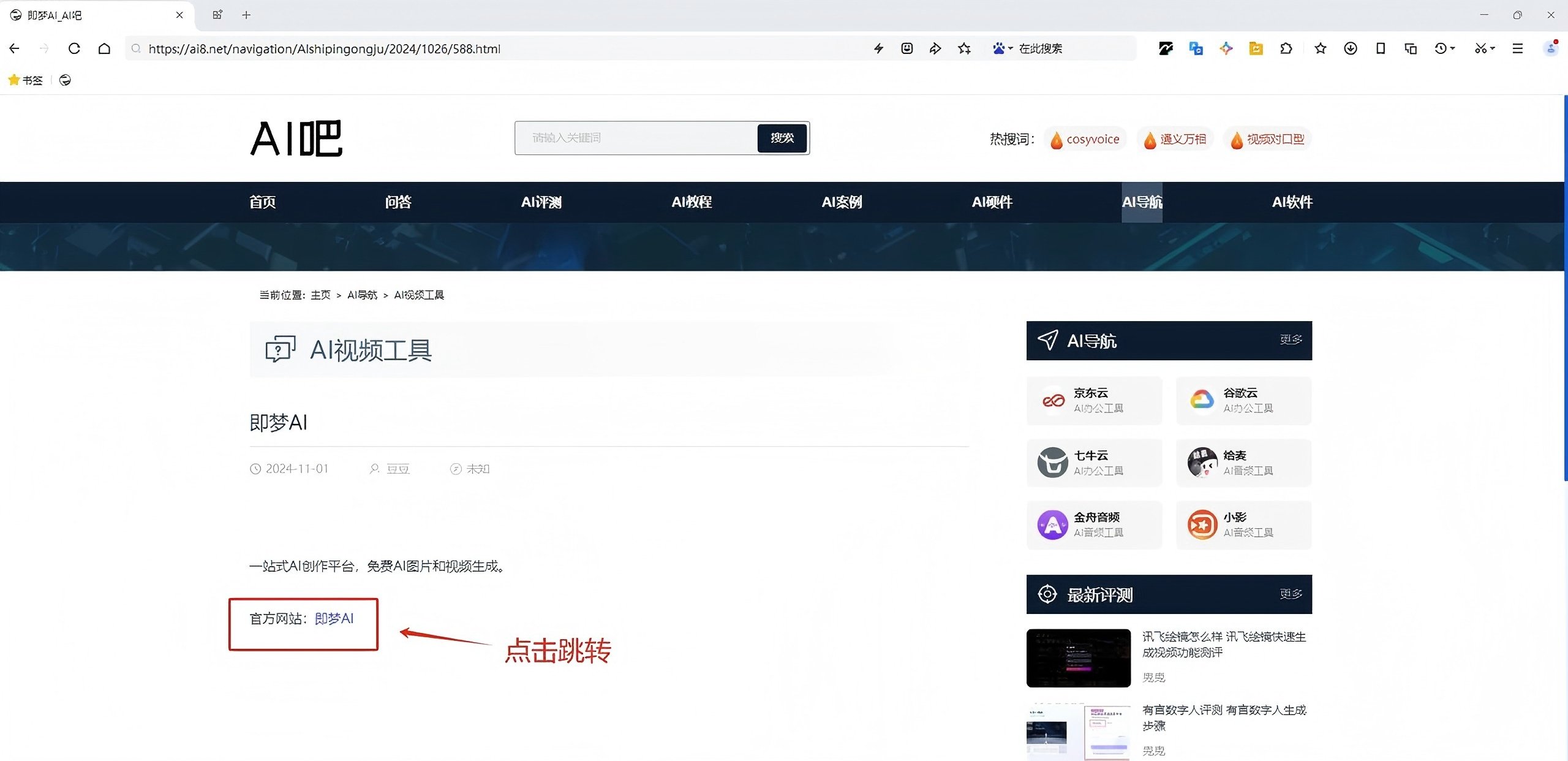Open the screenshot scissors dropdown arrow

coord(1492,49)
